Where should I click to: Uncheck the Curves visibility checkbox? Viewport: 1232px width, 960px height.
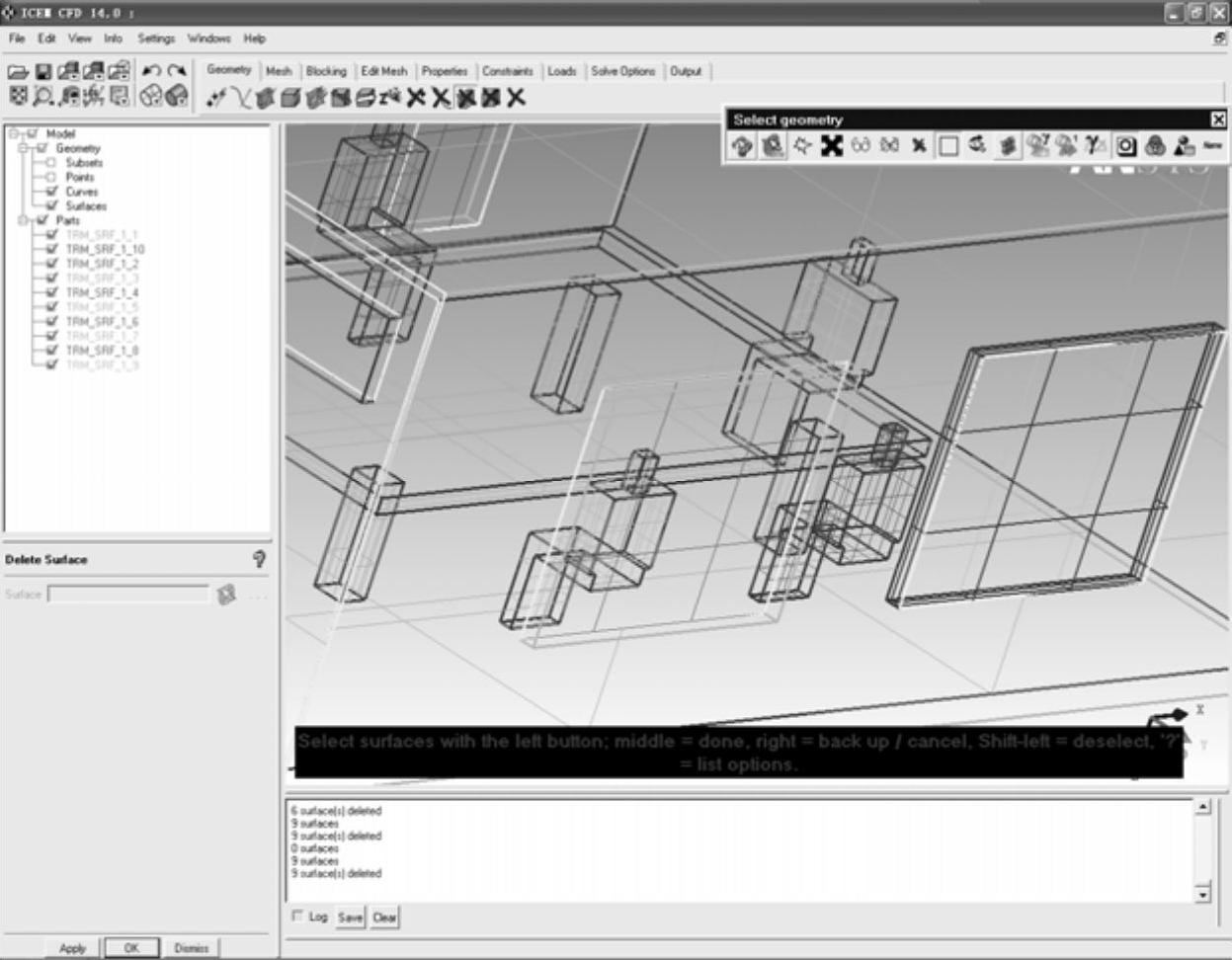pyautogui.click(x=51, y=192)
